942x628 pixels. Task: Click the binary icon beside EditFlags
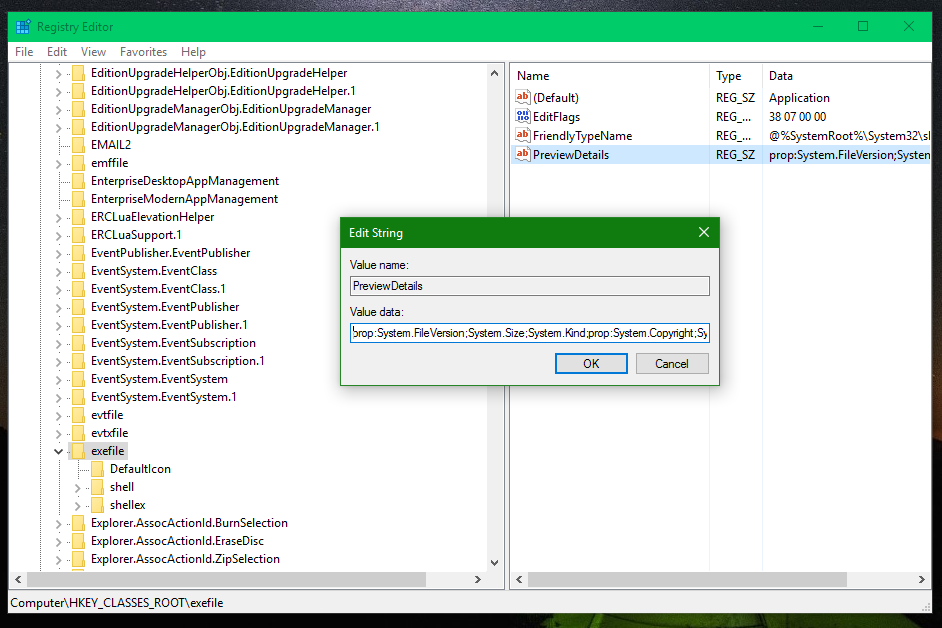coord(522,116)
